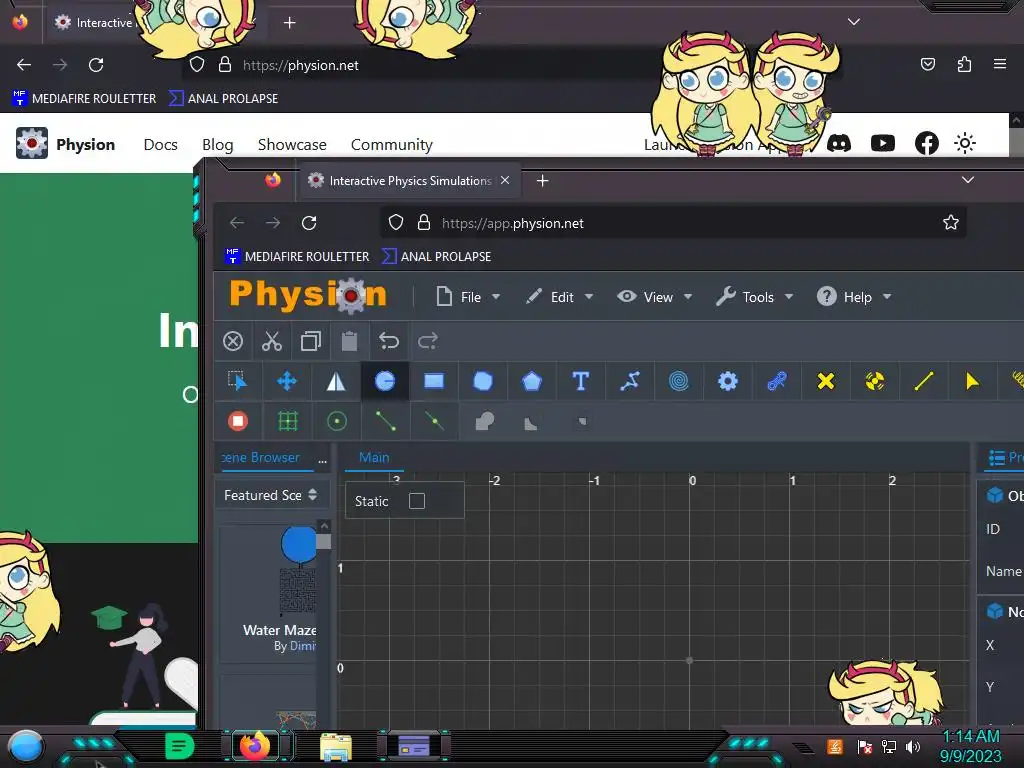Reload the app.physion.net page
The width and height of the screenshot is (1024, 768).
click(309, 223)
